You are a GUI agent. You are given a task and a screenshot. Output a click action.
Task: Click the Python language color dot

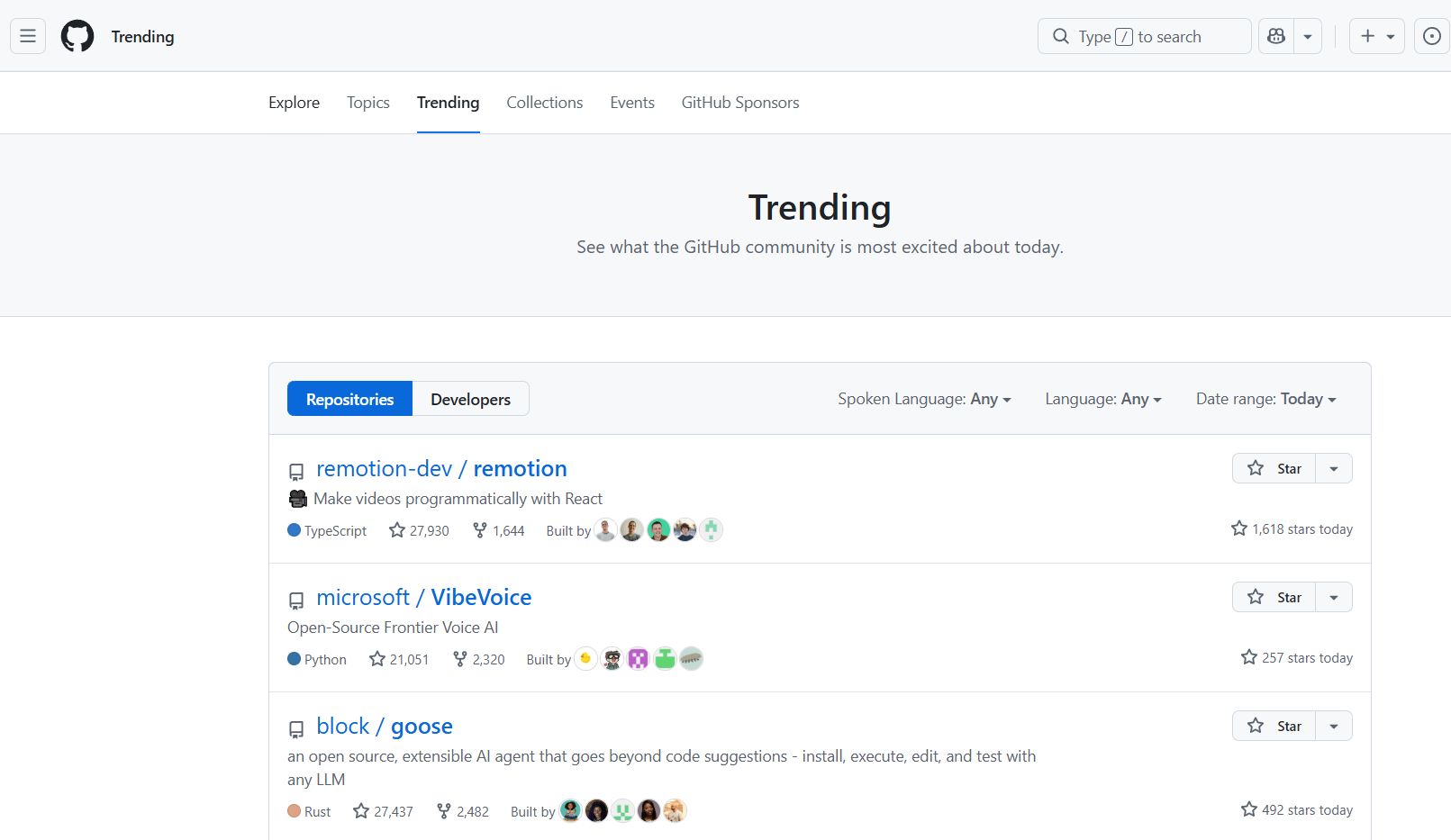tap(294, 659)
